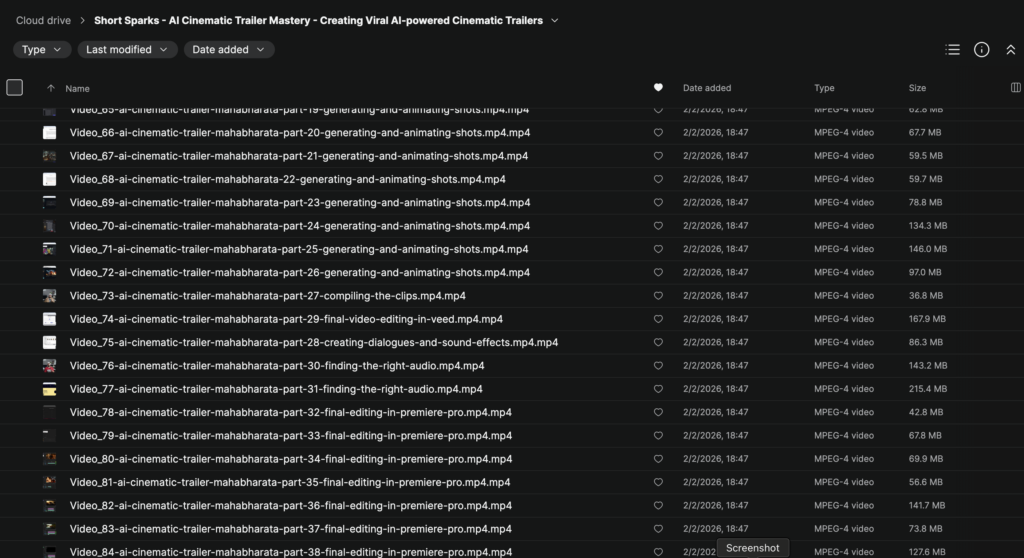Favorite Video_70 part-24 using its heart
This screenshot has height=558, width=1024.
click(658, 226)
